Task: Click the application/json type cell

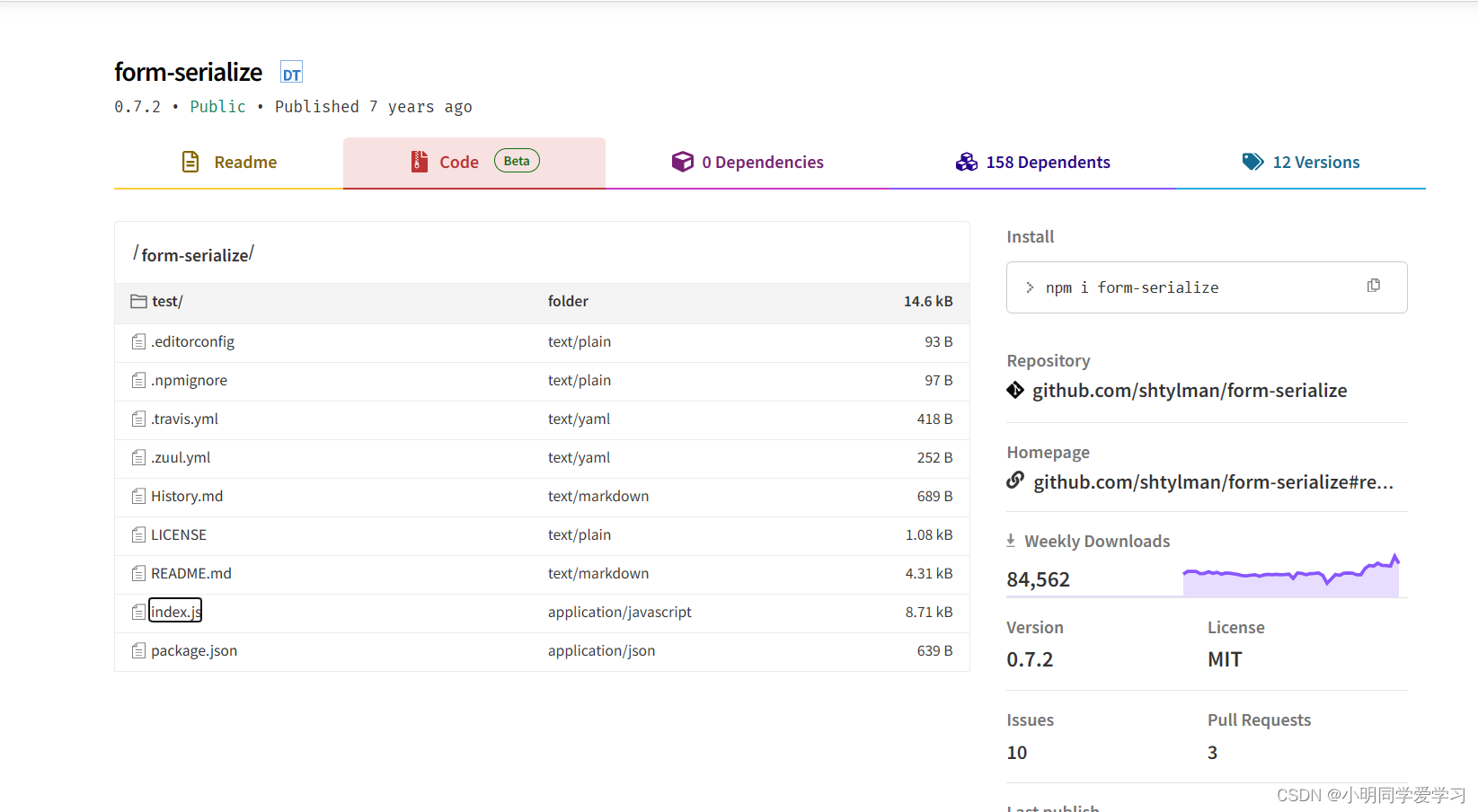Action: pyautogui.click(x=602, y=651)
